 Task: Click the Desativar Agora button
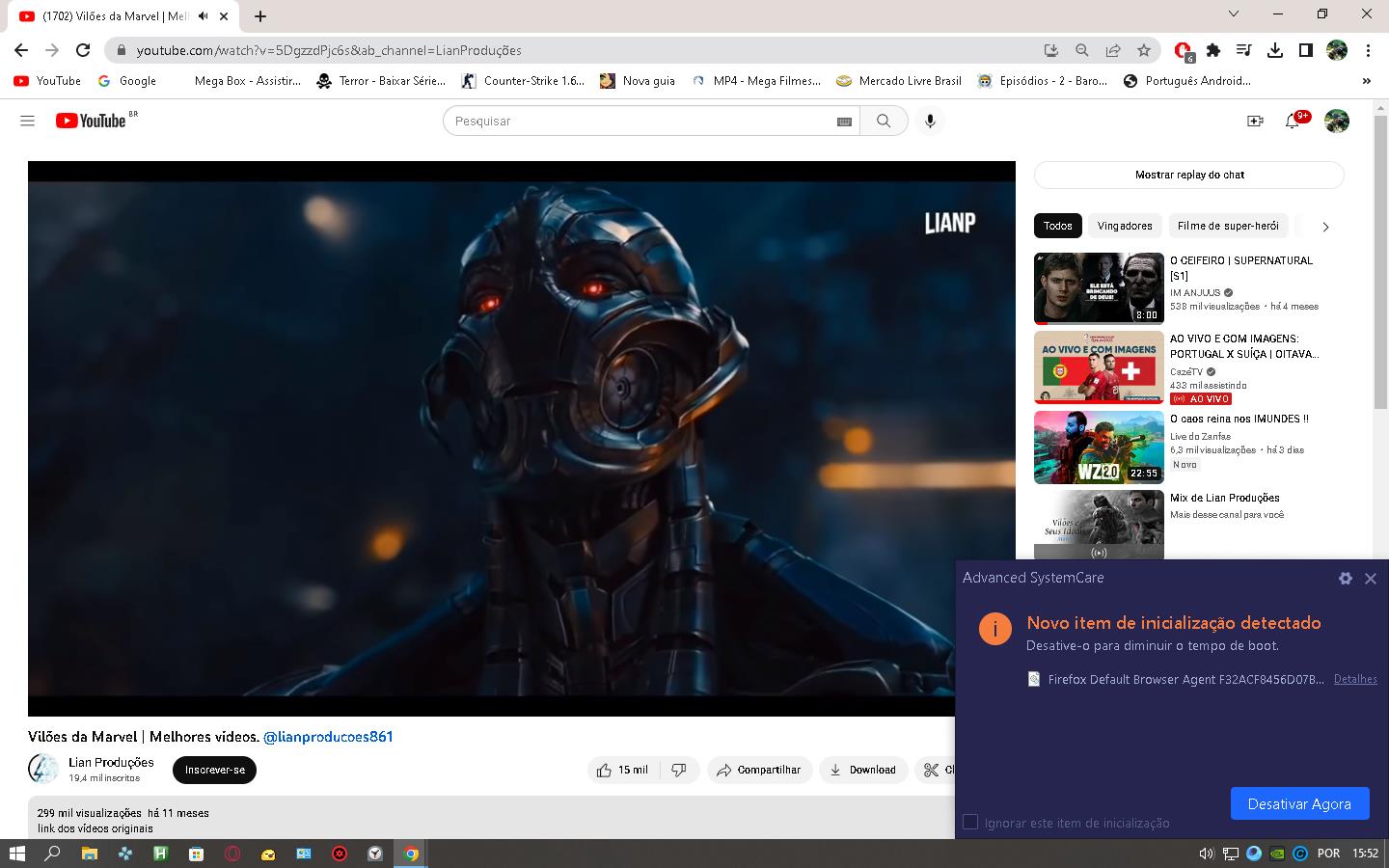click(x=1298, y=803)
